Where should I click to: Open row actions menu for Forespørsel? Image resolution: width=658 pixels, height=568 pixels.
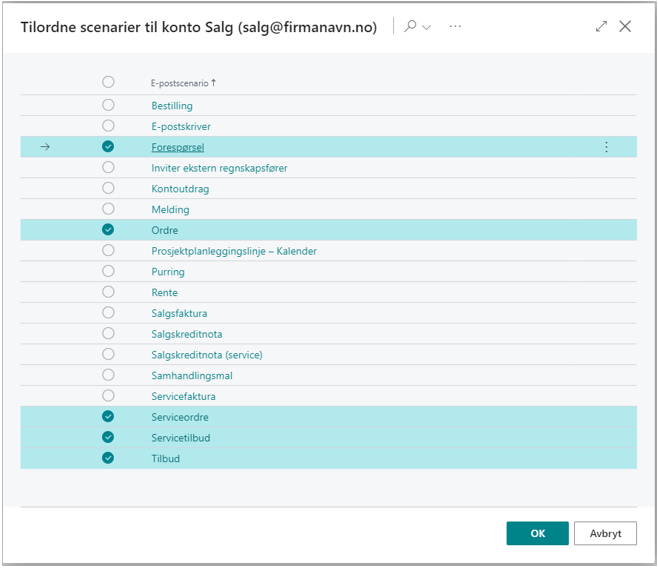[606, 147]
